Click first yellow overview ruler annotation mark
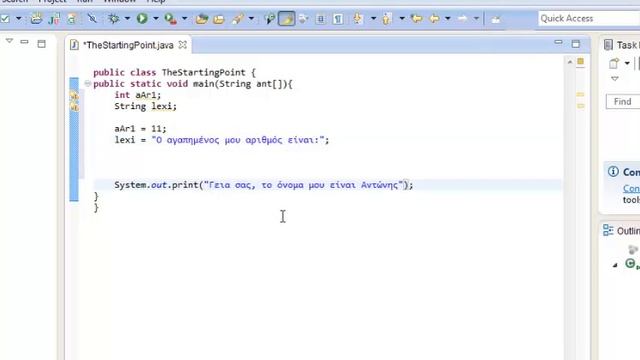Viewport: 640px width, 360px height. tap(580, 94)
